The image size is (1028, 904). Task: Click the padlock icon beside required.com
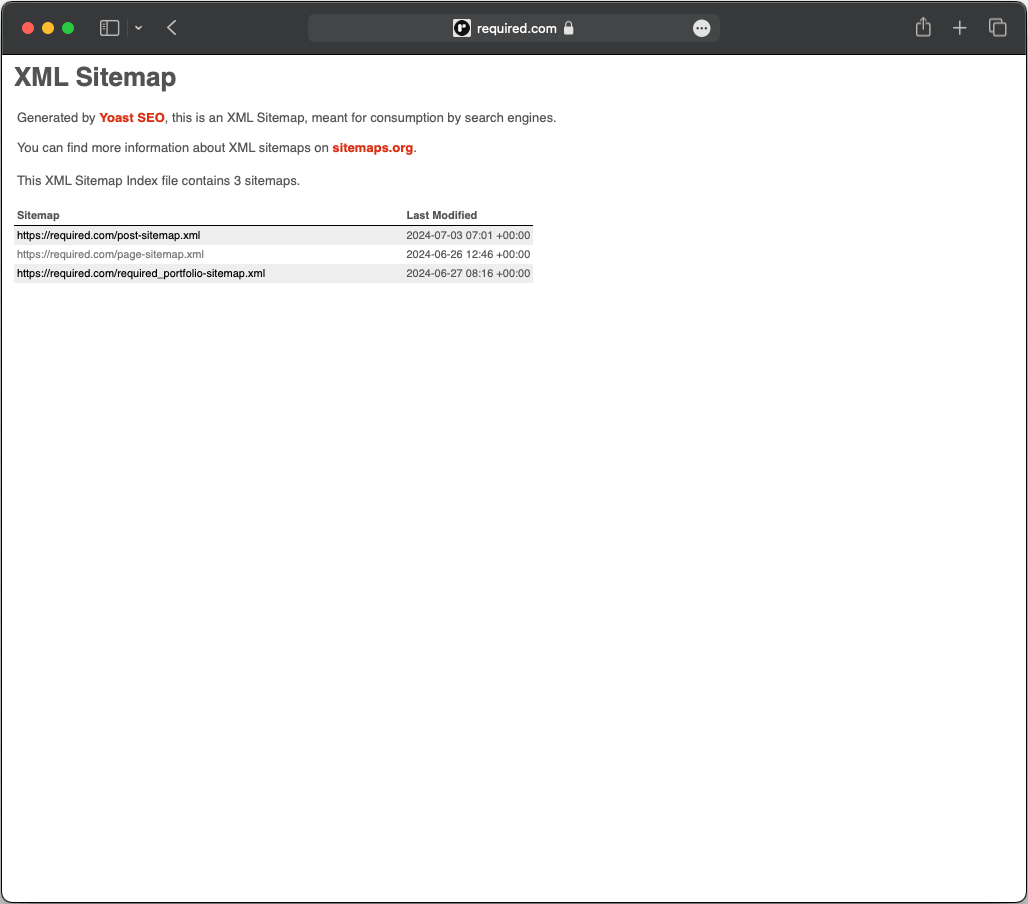pos(570,28)
